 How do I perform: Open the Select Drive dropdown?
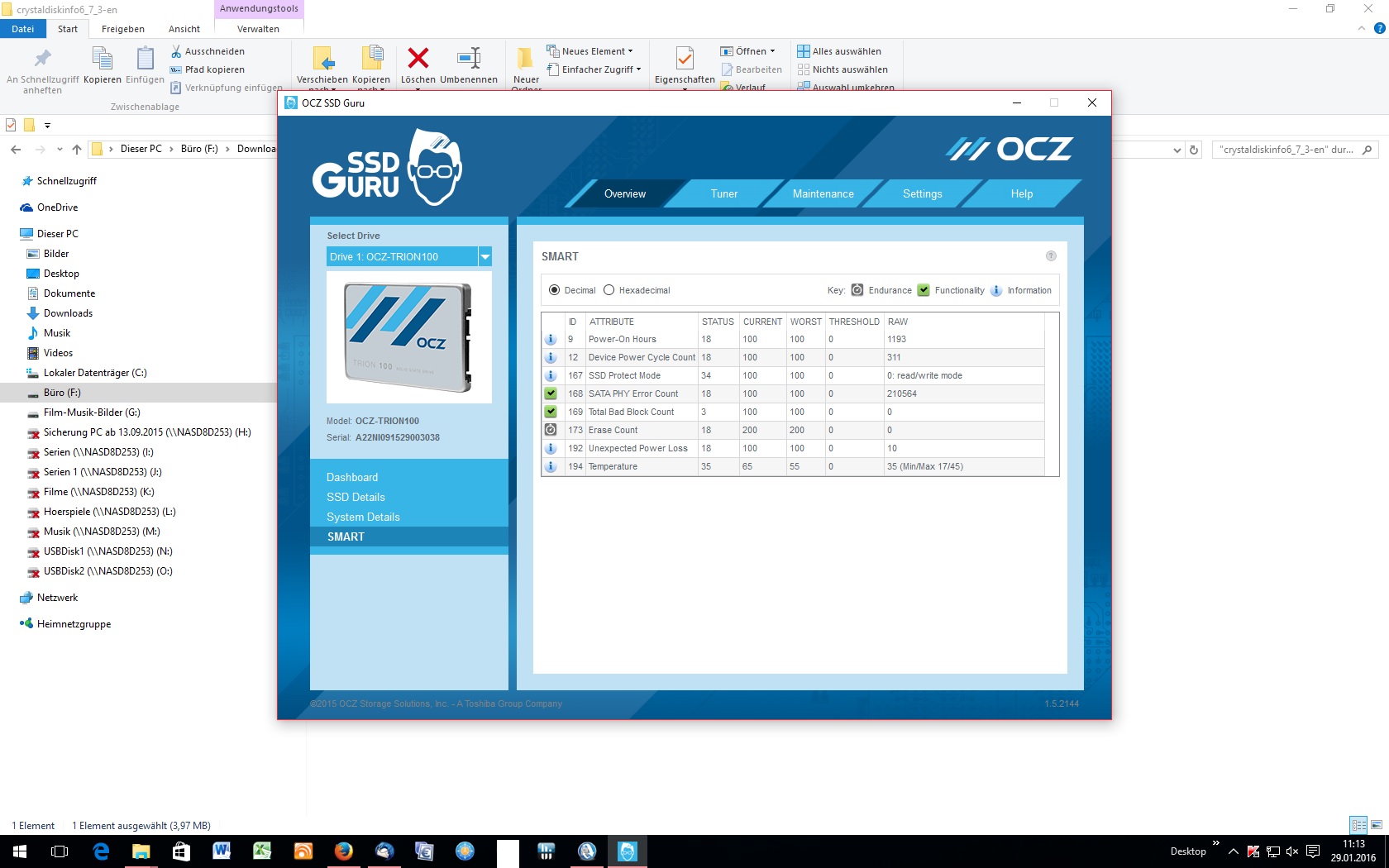tap(485, 257)
